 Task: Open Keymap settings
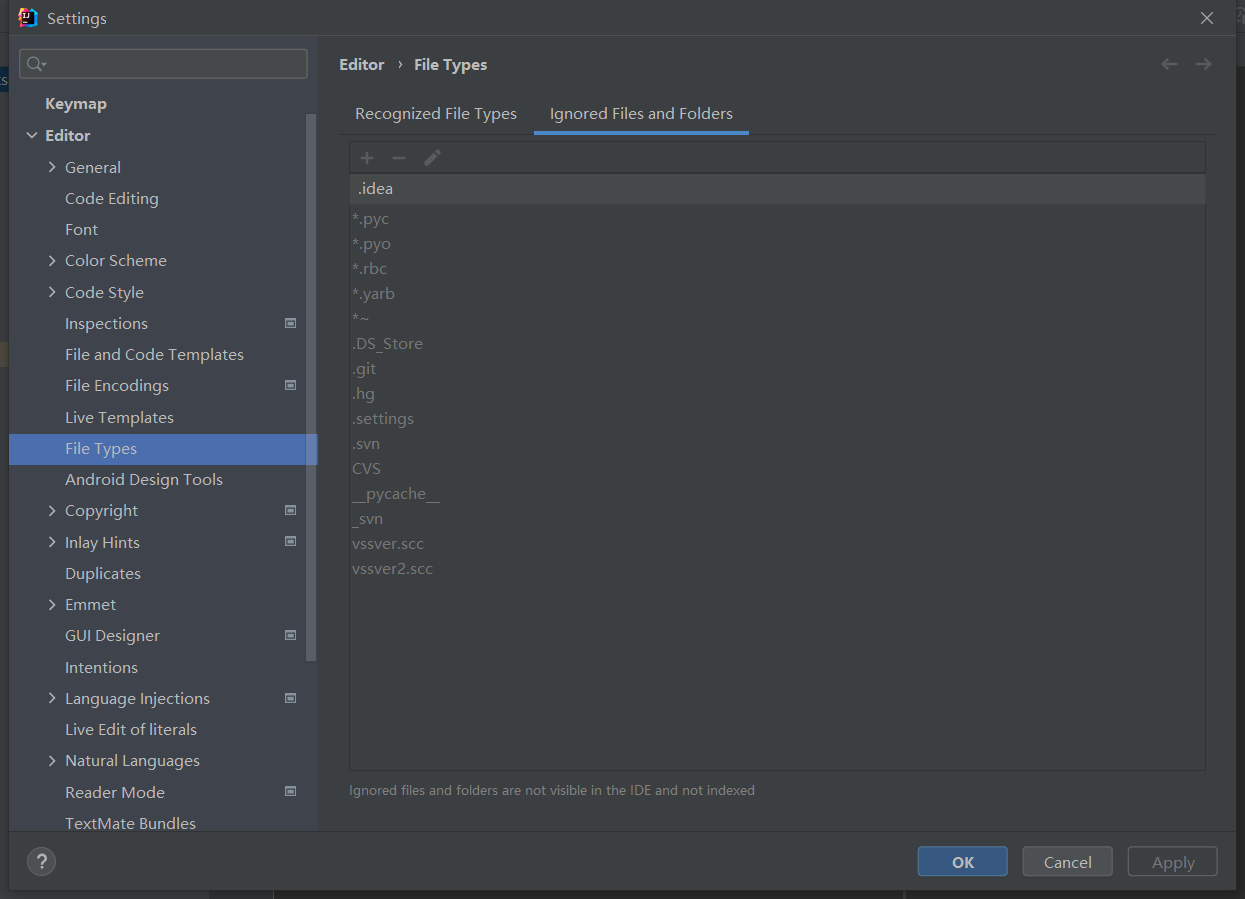(x=76, y=104)
